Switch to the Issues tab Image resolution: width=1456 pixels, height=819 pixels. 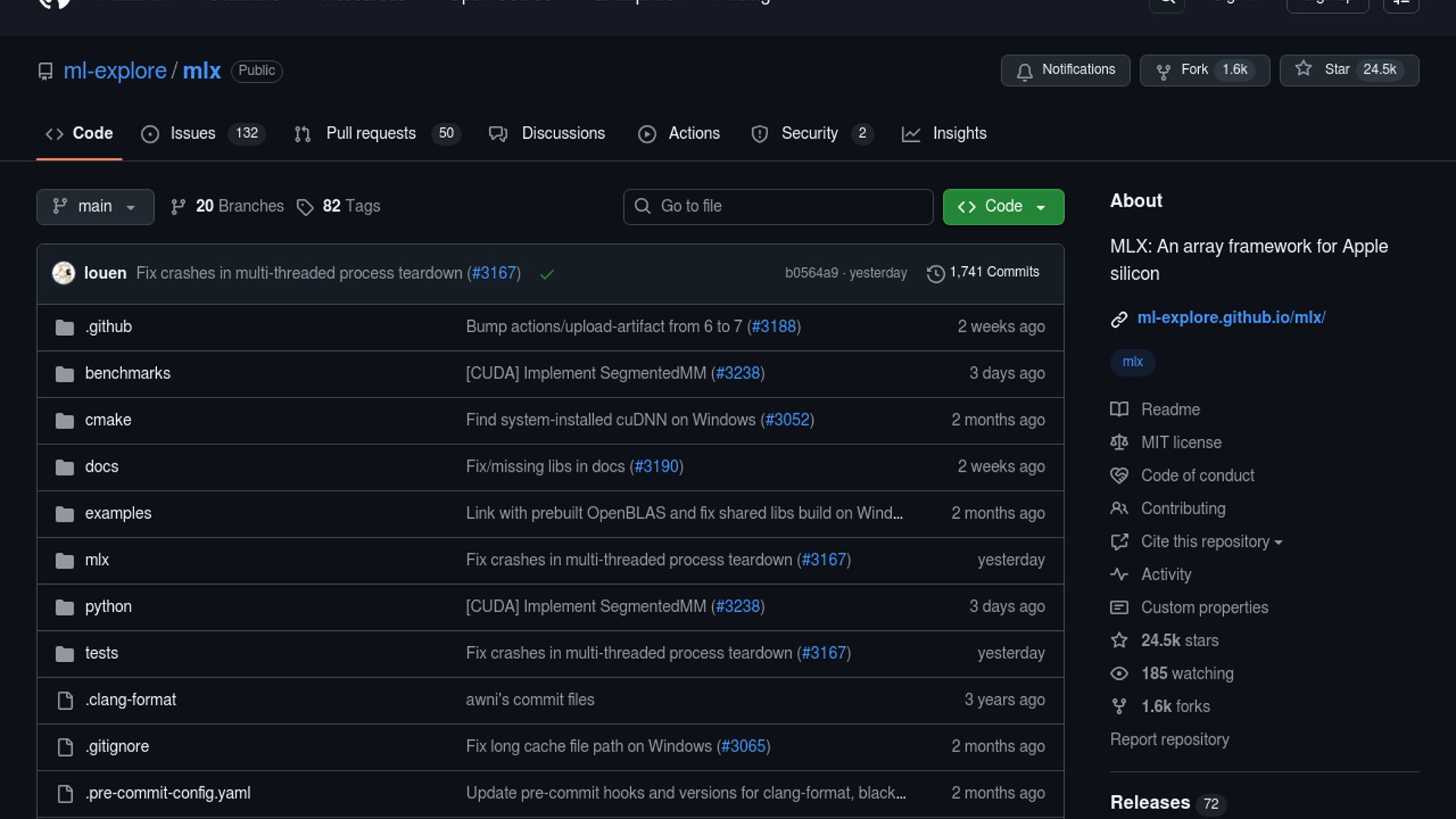(193, 133)
